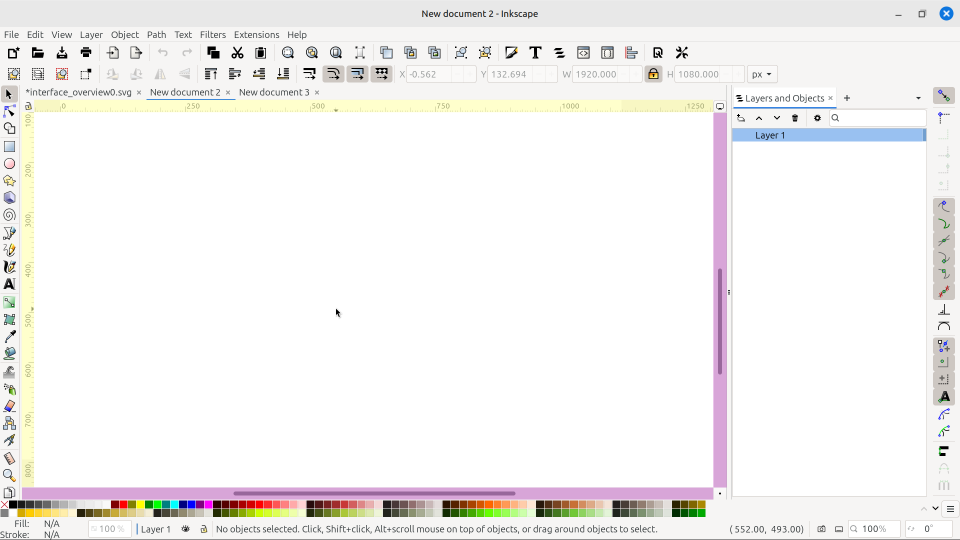Click the layers search field

877,118
